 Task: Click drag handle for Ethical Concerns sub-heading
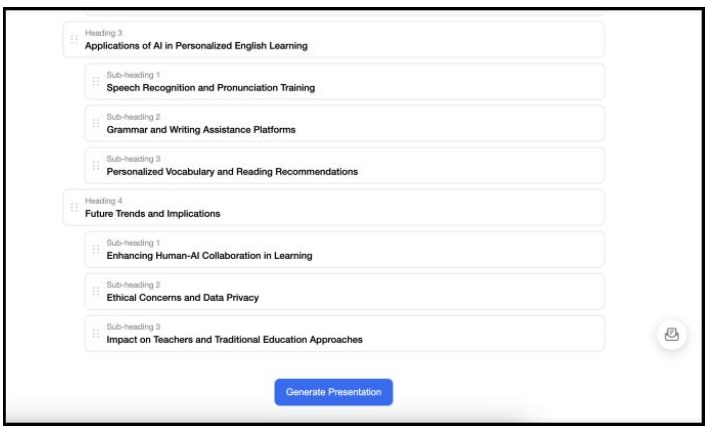[95, 292]
